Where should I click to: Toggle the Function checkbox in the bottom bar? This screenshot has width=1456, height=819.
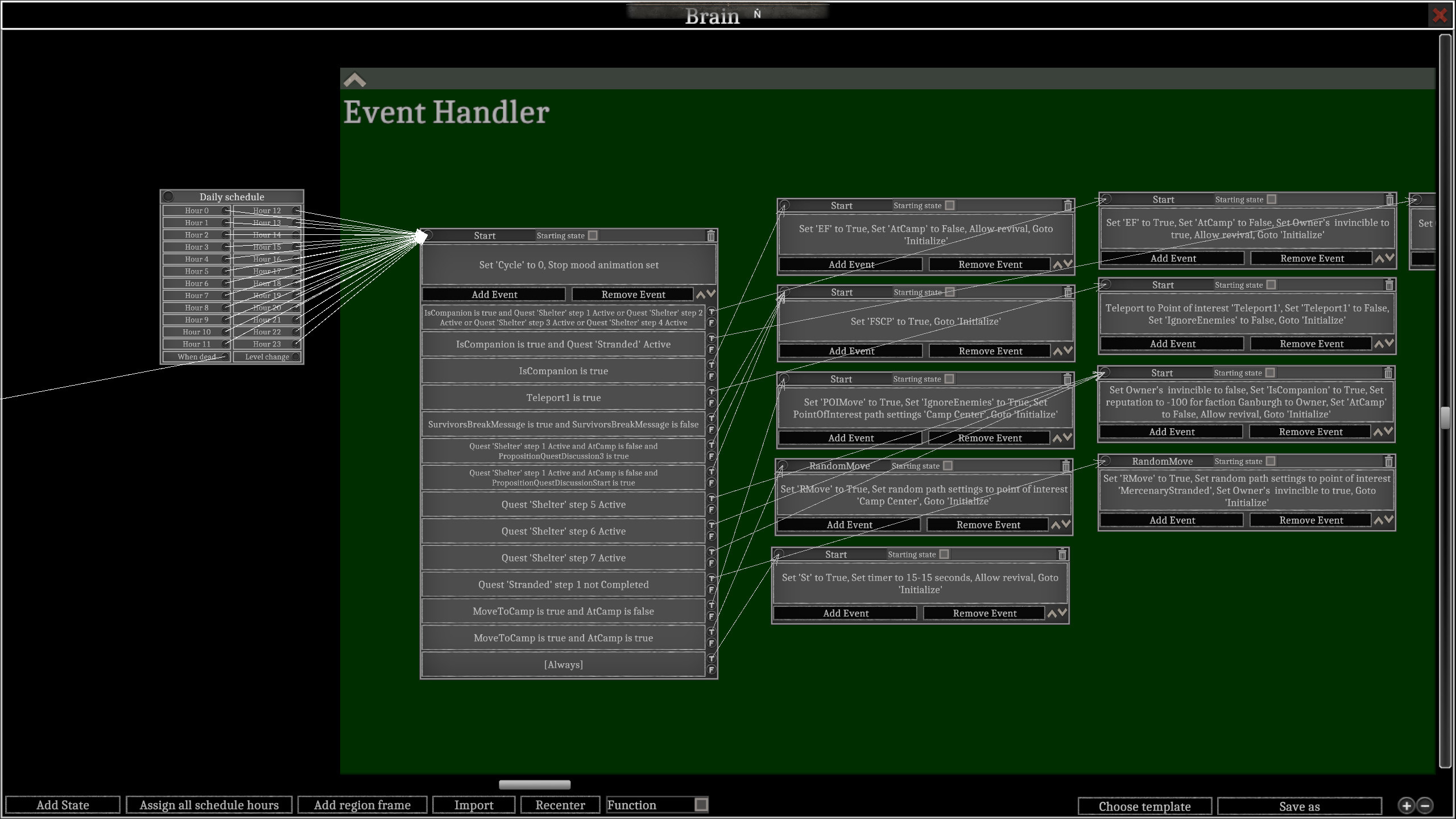coord(700,805)
